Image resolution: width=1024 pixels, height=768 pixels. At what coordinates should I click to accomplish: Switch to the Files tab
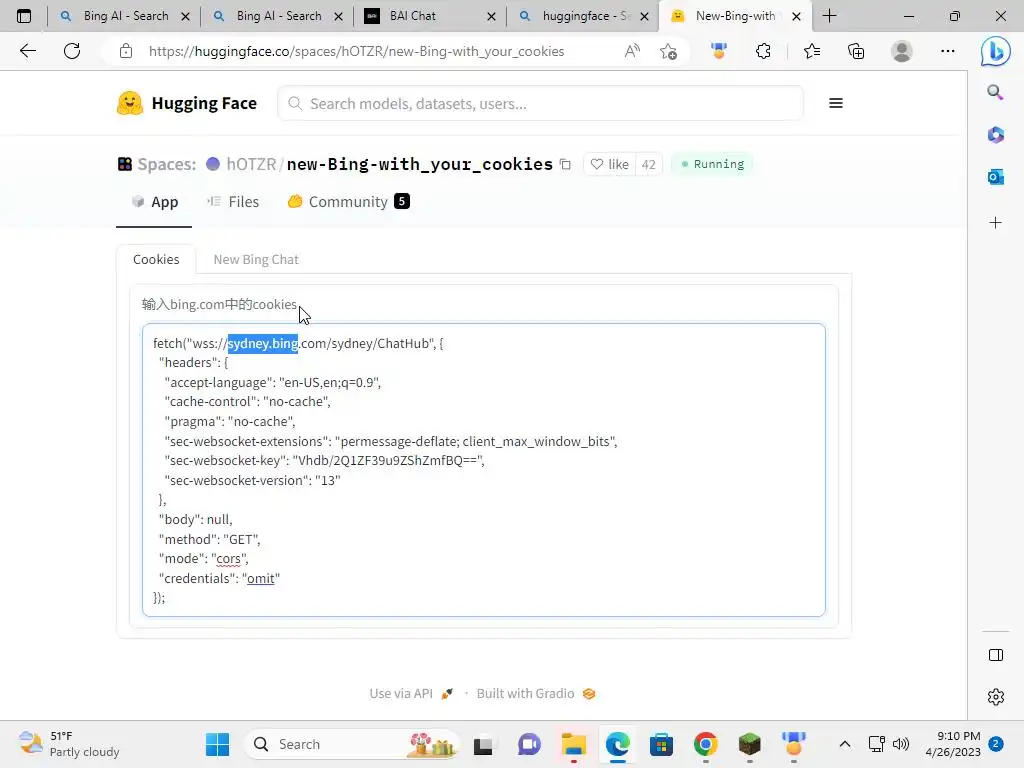pos(233,202)
